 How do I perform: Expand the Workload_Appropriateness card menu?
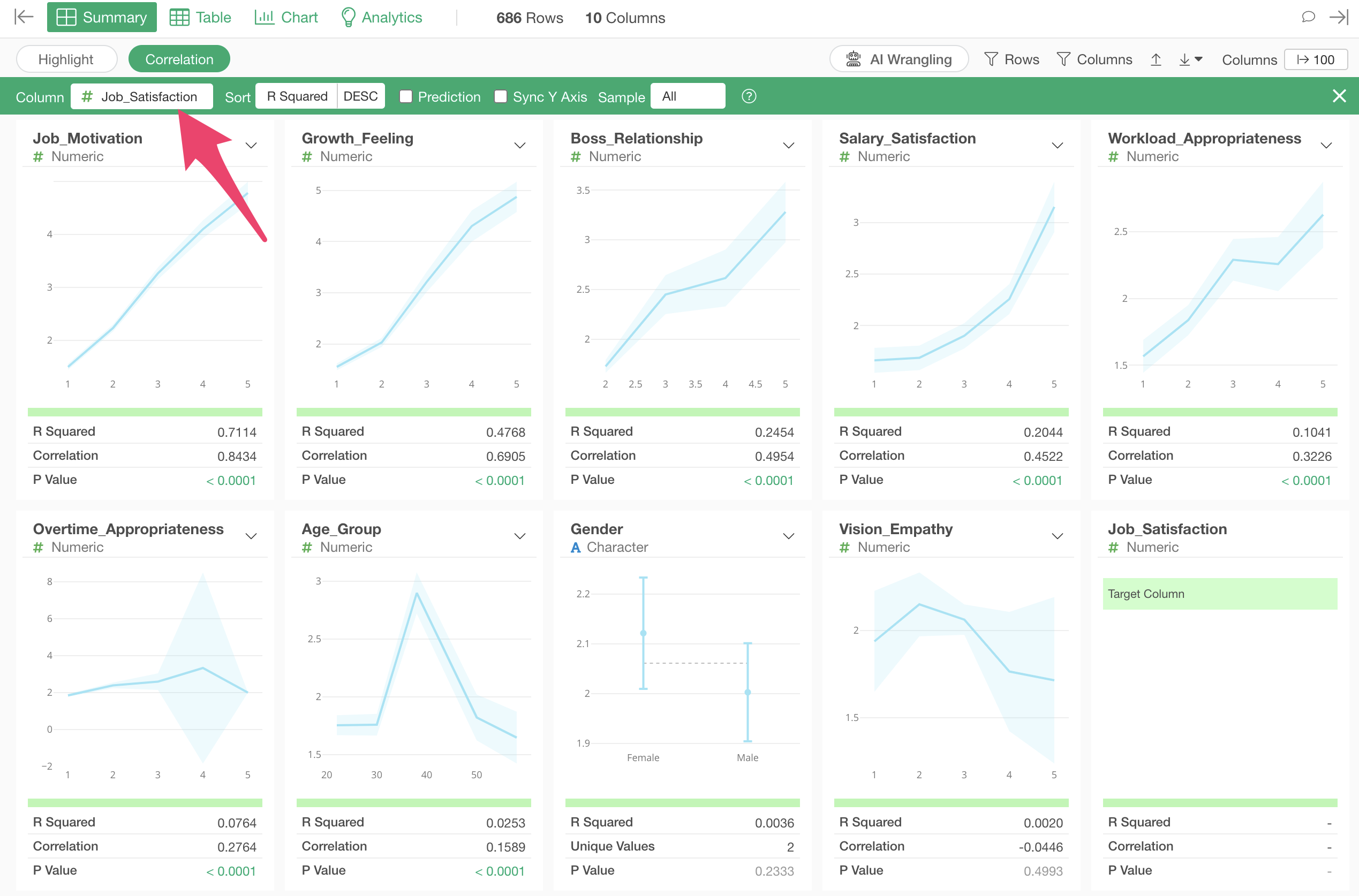pyautogui.click(x=1326, y=145)
